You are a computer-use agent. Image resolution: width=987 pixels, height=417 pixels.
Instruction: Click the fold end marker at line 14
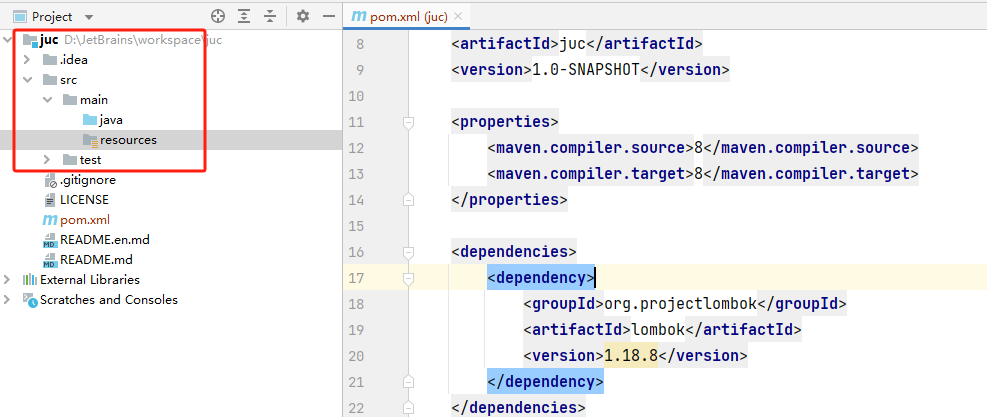(x=409, y=200)
